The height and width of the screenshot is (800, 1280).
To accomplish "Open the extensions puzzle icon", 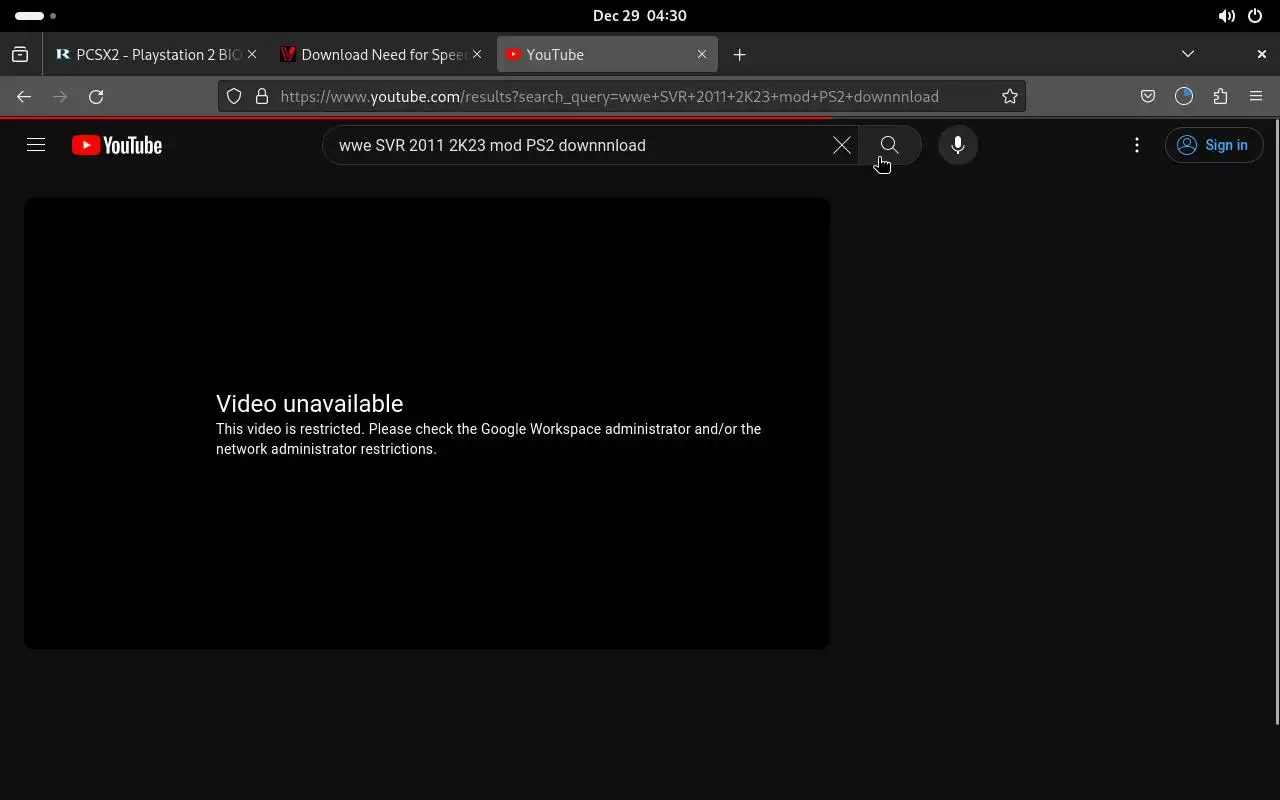I will click(1220, 96).
